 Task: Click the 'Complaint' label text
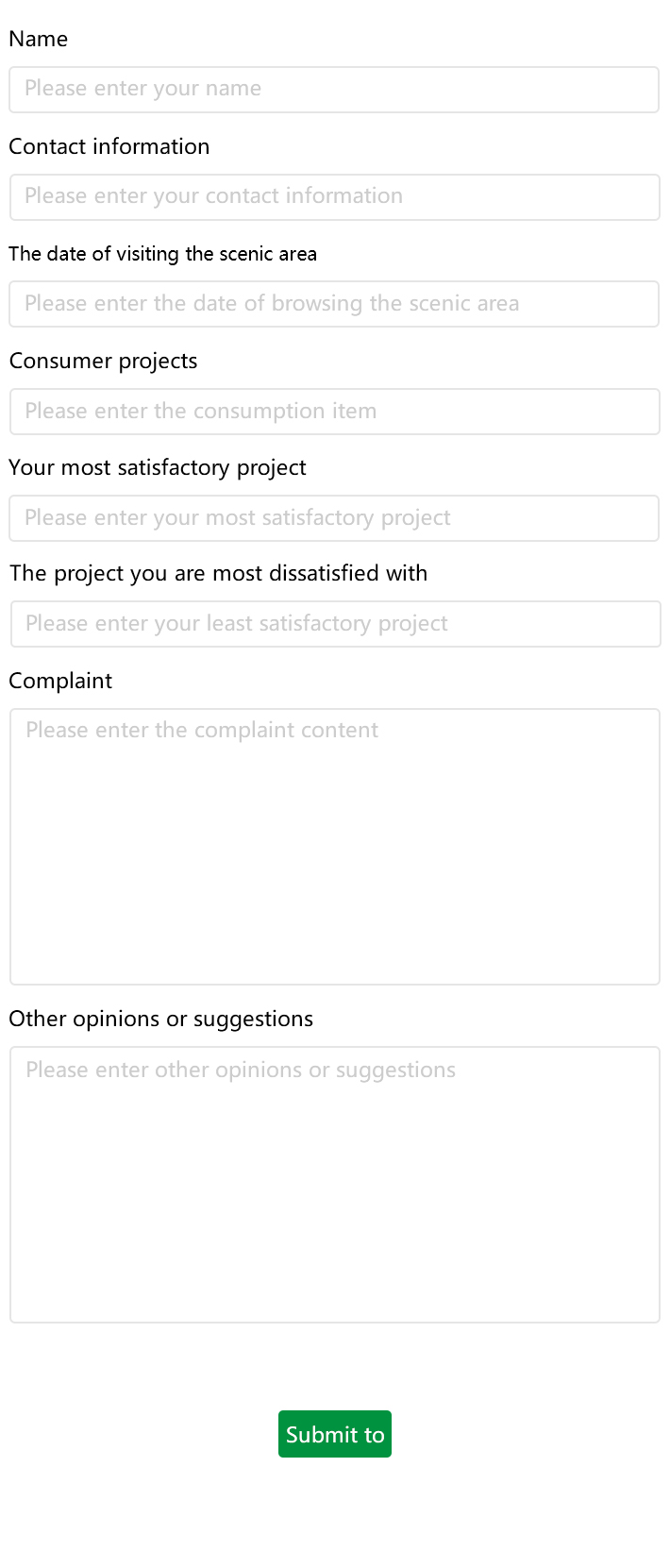tap(60, 681)
